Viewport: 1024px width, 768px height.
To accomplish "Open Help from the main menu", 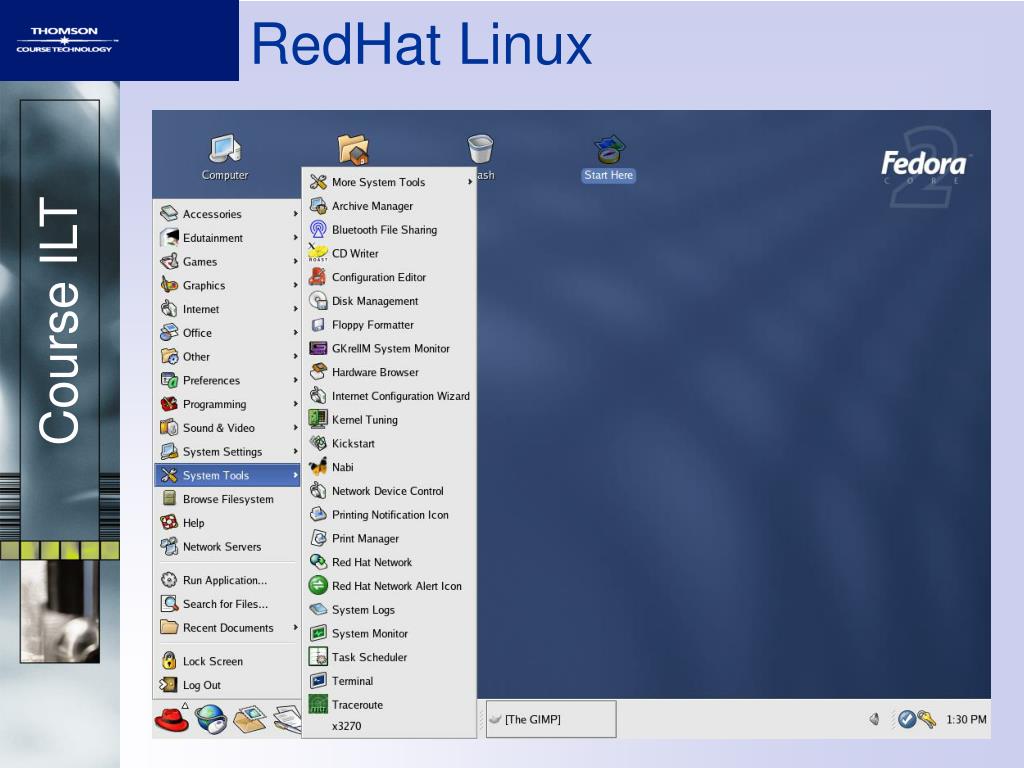I will pyautogui.click(x=228, y=523).
